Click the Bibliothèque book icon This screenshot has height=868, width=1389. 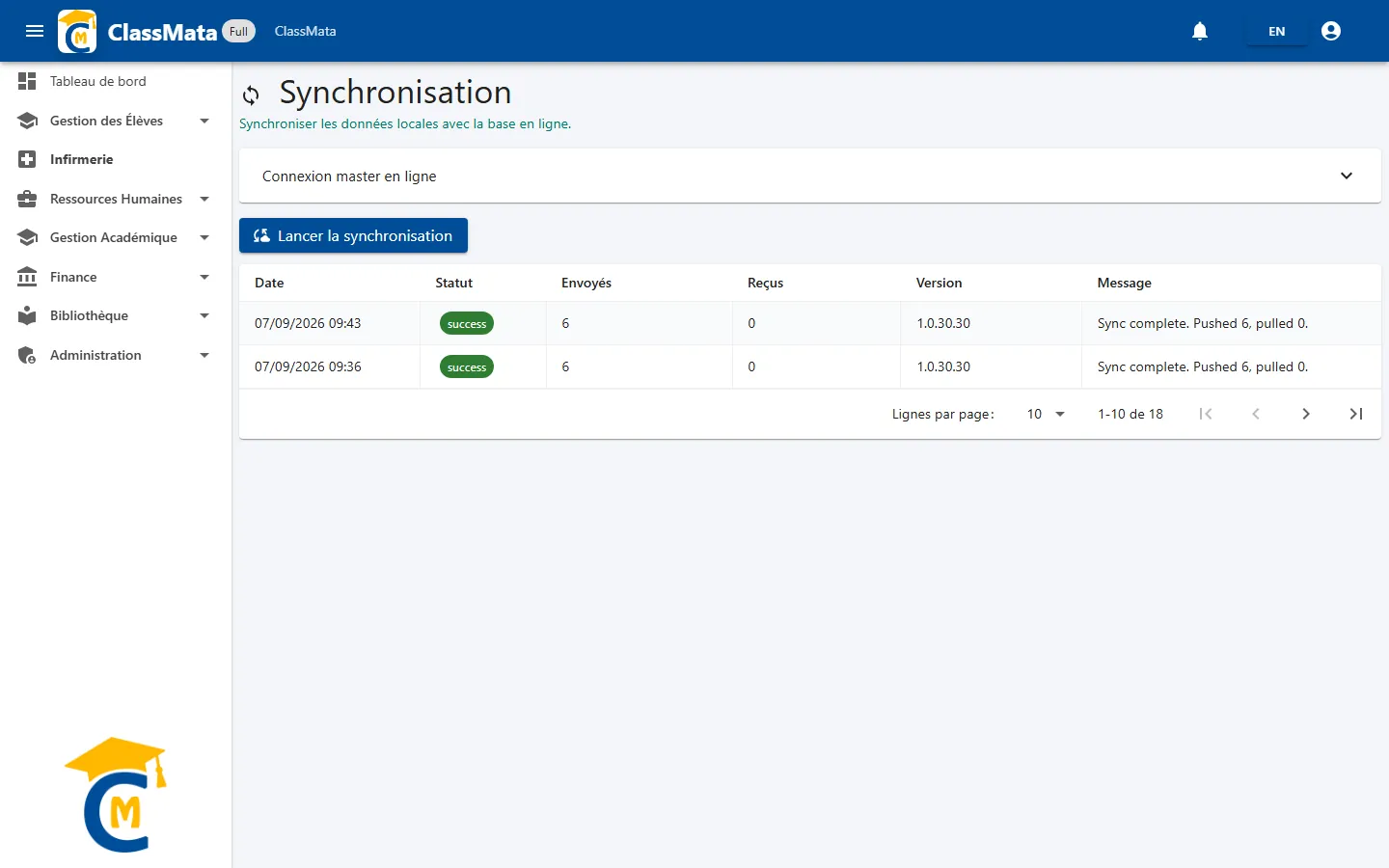pyautogui.click(x=27, y=315)
